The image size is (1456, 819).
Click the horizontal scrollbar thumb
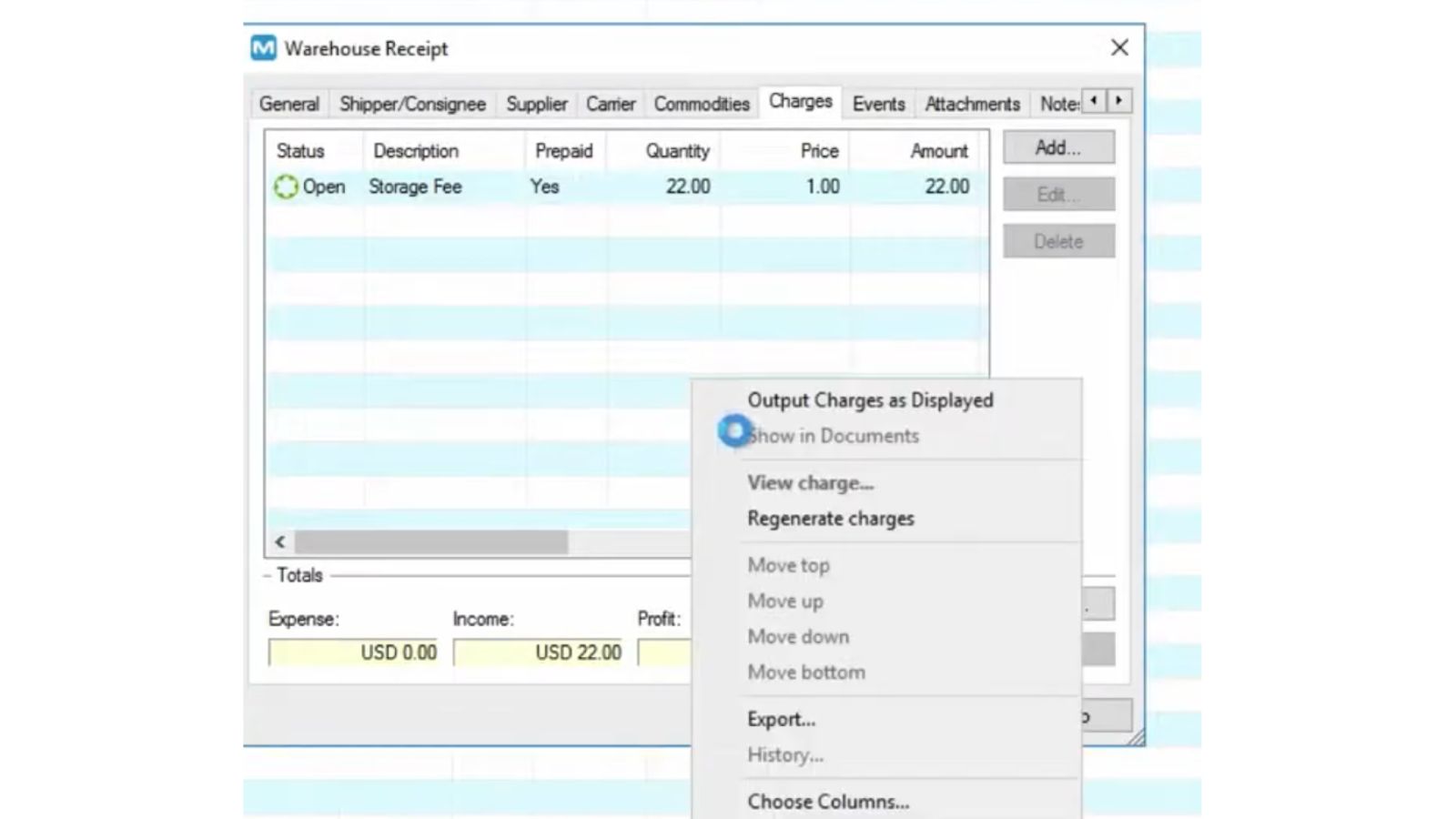click(431, 542)
